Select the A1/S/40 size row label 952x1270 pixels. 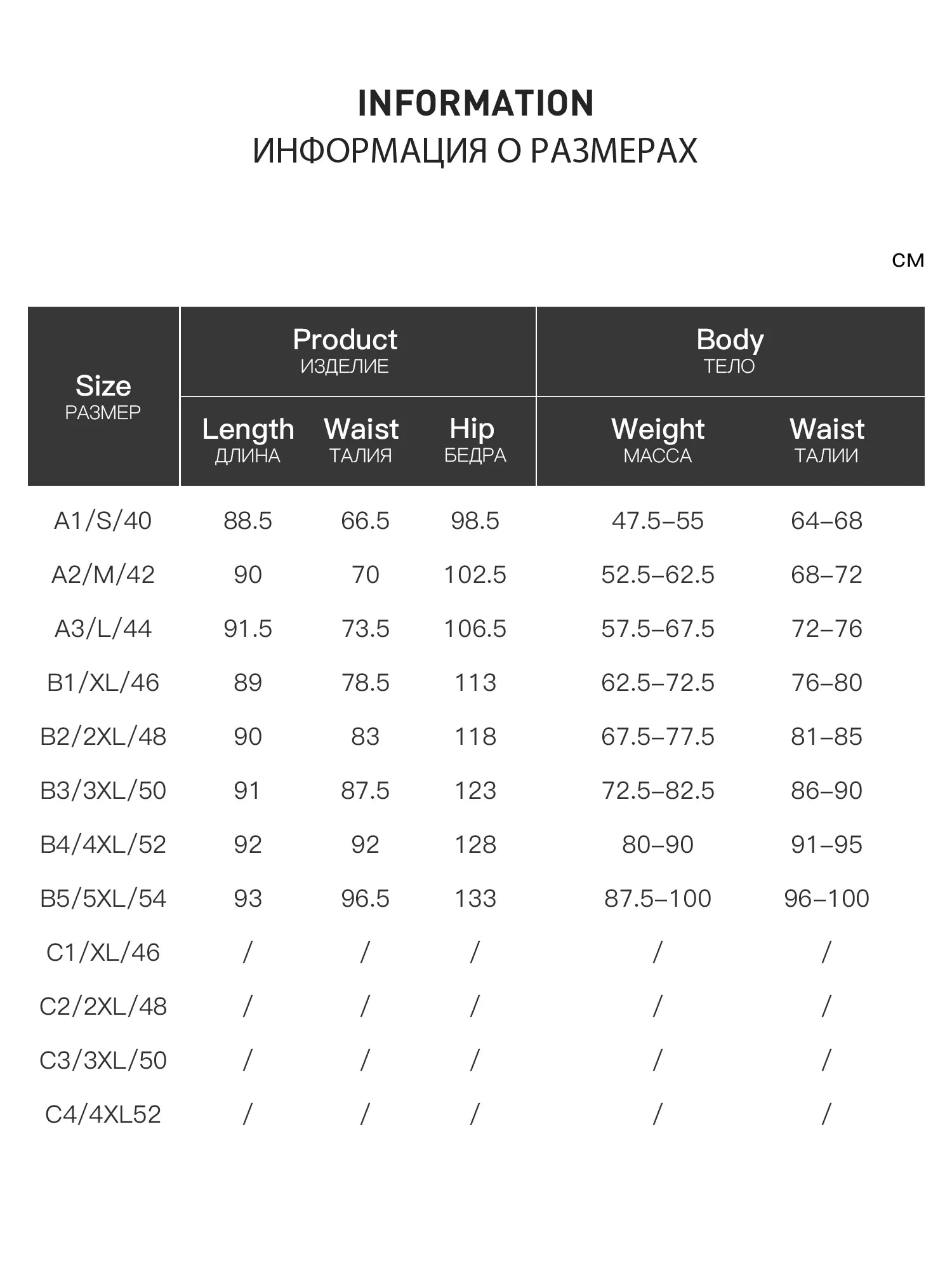tap(103, 521)
